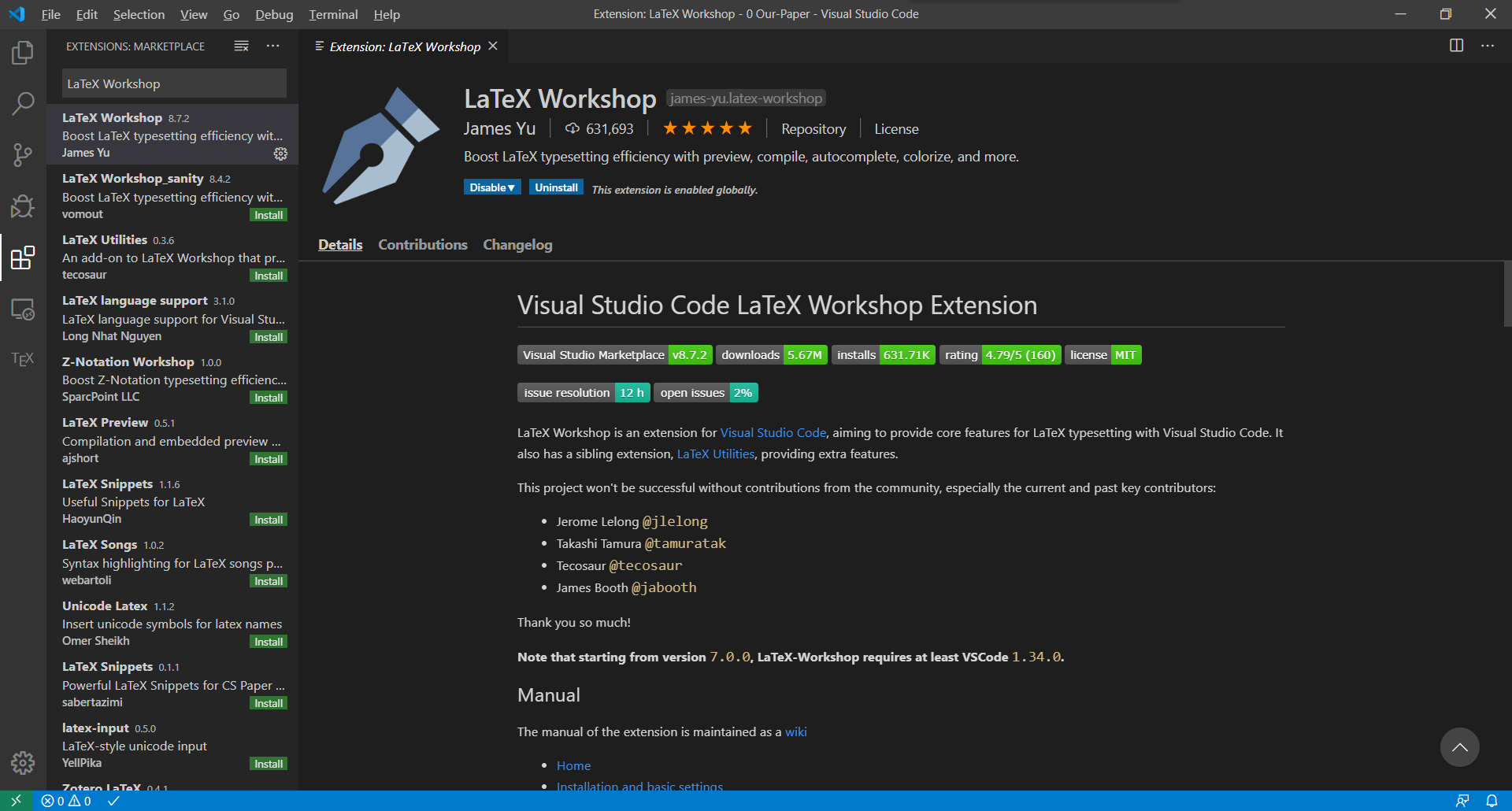This screenshot has height=811, width=1512.
Task: Open the Explorer view in activity bar
Action: tap(23, 53)
